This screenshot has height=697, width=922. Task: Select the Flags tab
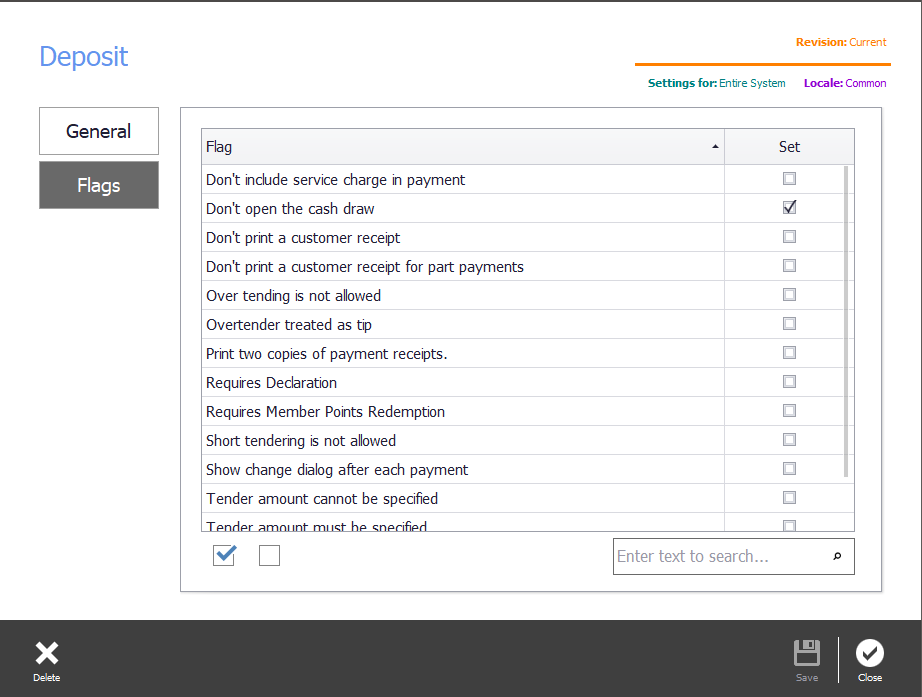[98, 185]
